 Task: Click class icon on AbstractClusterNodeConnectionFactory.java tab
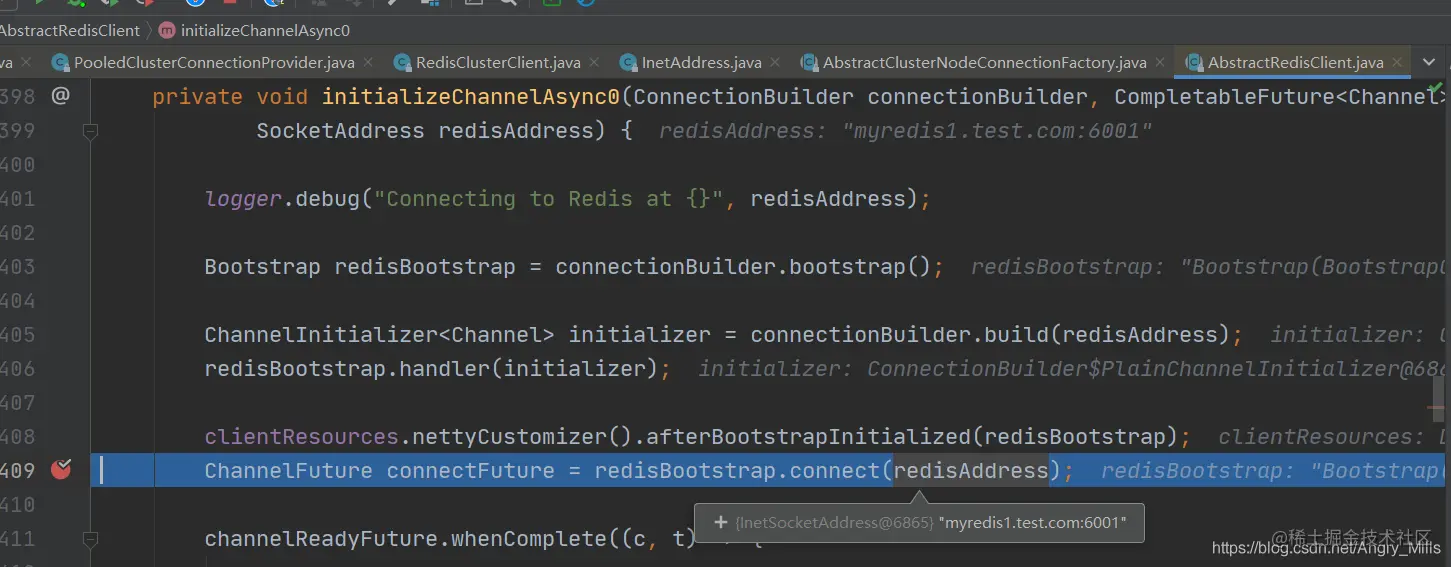(x=809, y=63)
